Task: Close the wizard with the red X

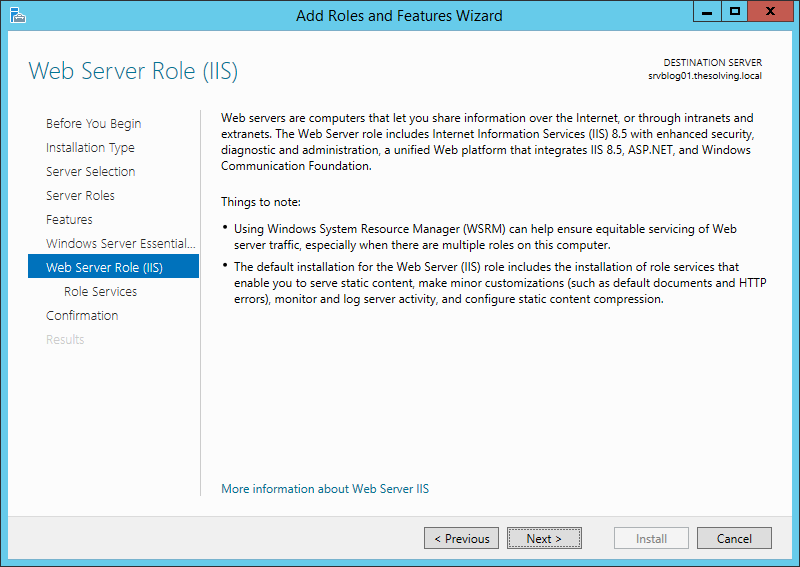Action: pyautogui.click(x=770, y=12)
